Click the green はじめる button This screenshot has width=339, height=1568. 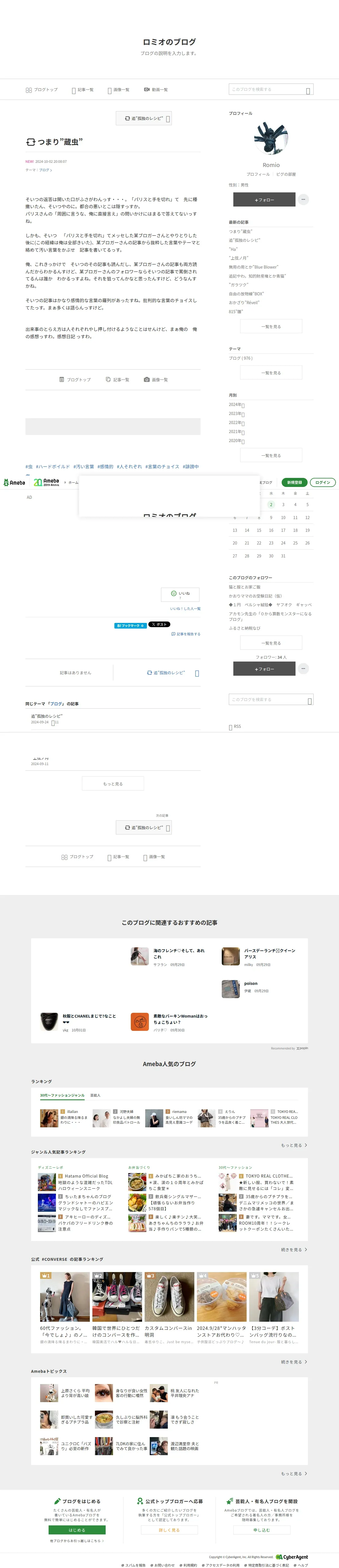point(77,1530)
